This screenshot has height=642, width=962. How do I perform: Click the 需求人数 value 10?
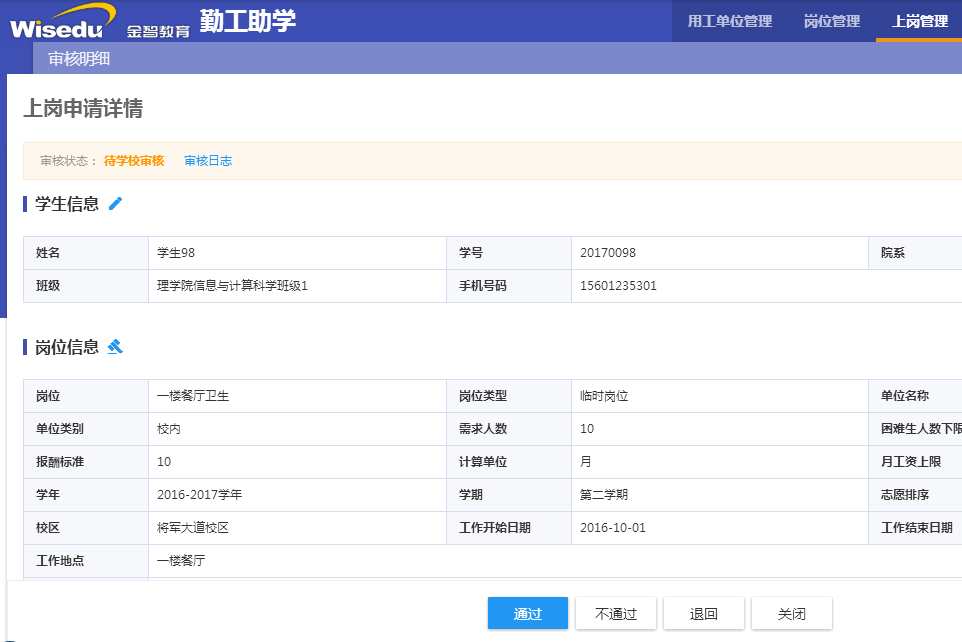pos(587,429)
